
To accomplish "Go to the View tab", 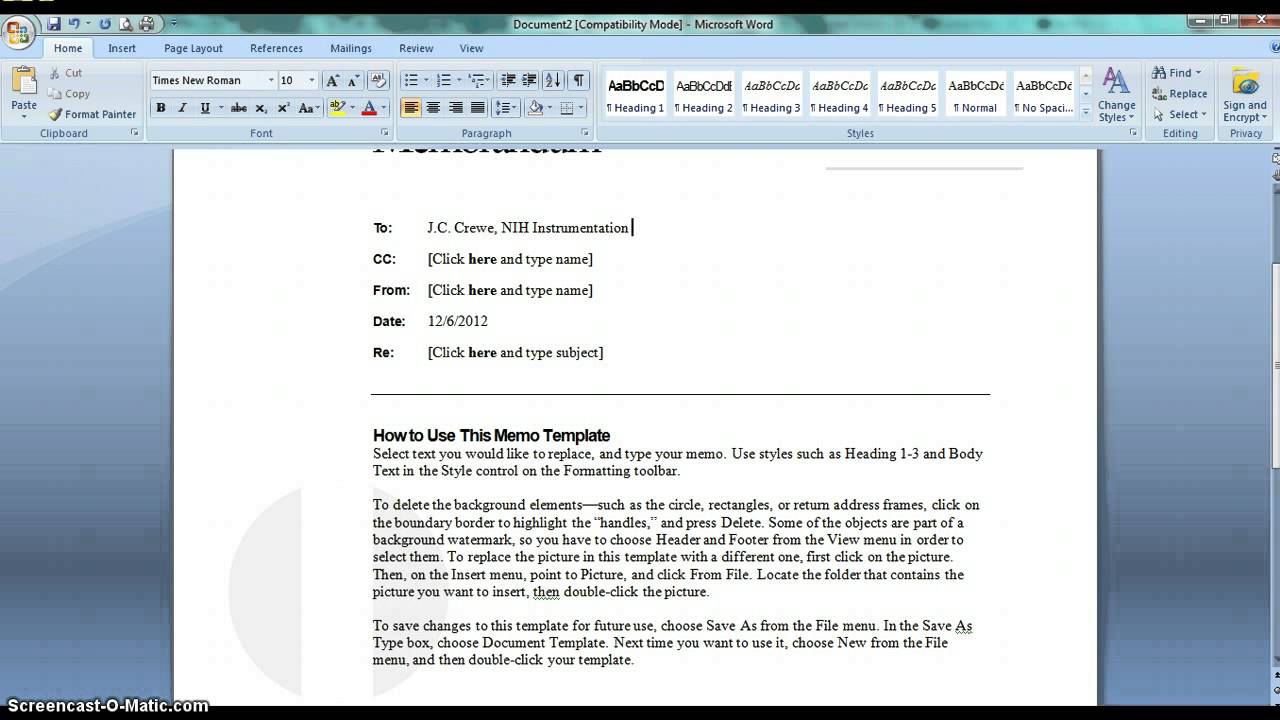I will coord(471,48).
